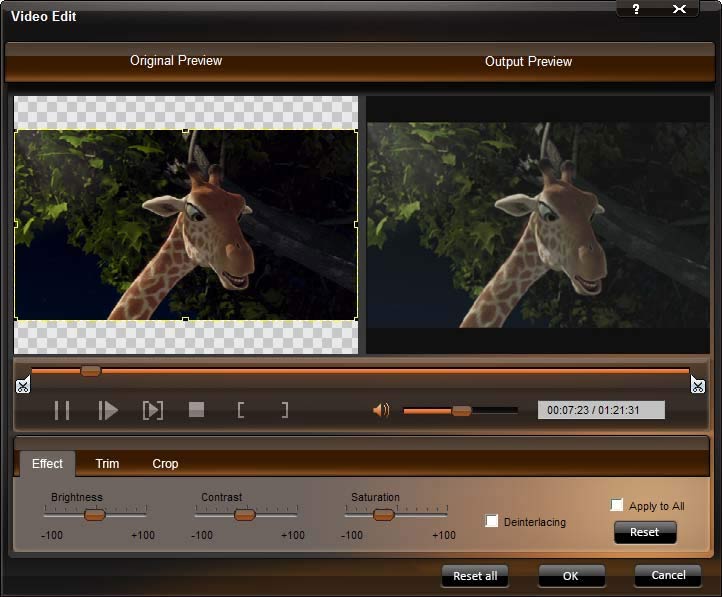Click the Contrast label
Screen dimensions: 723x597
[x=221, y=497]
